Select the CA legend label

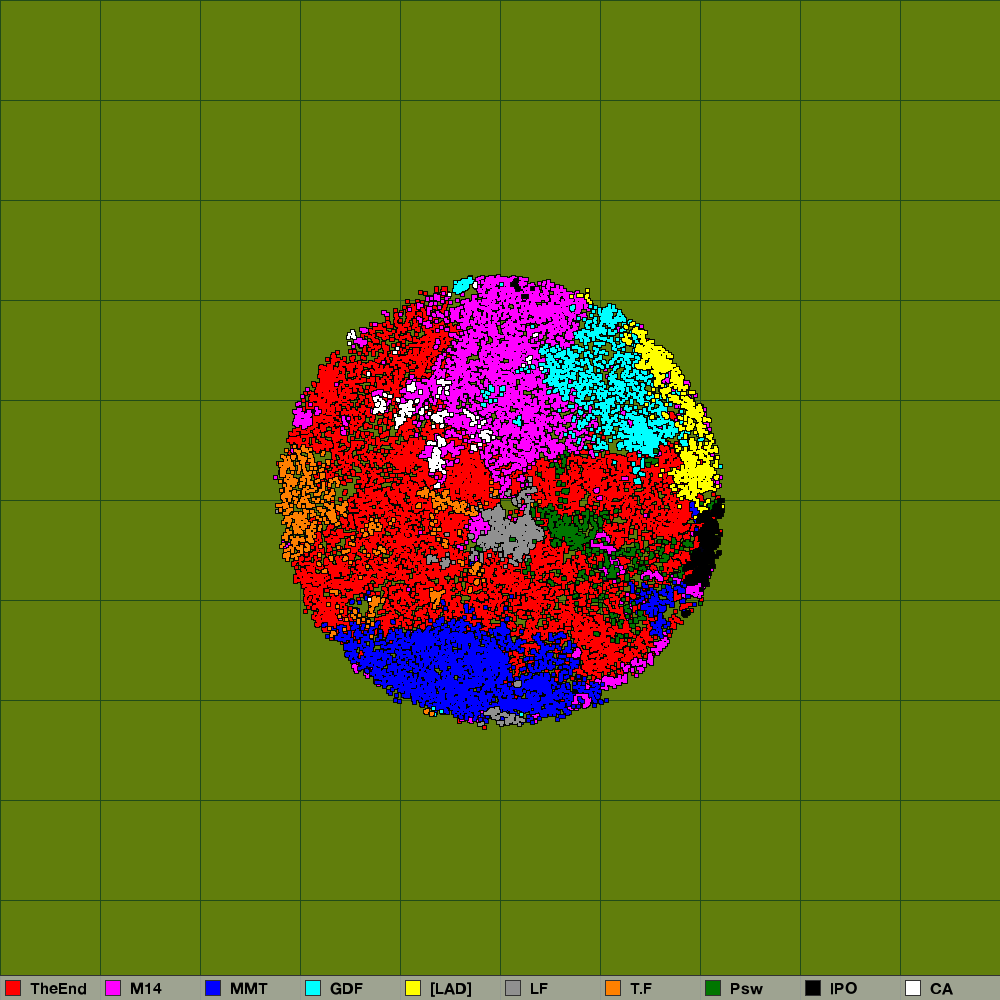click(941, 989)
